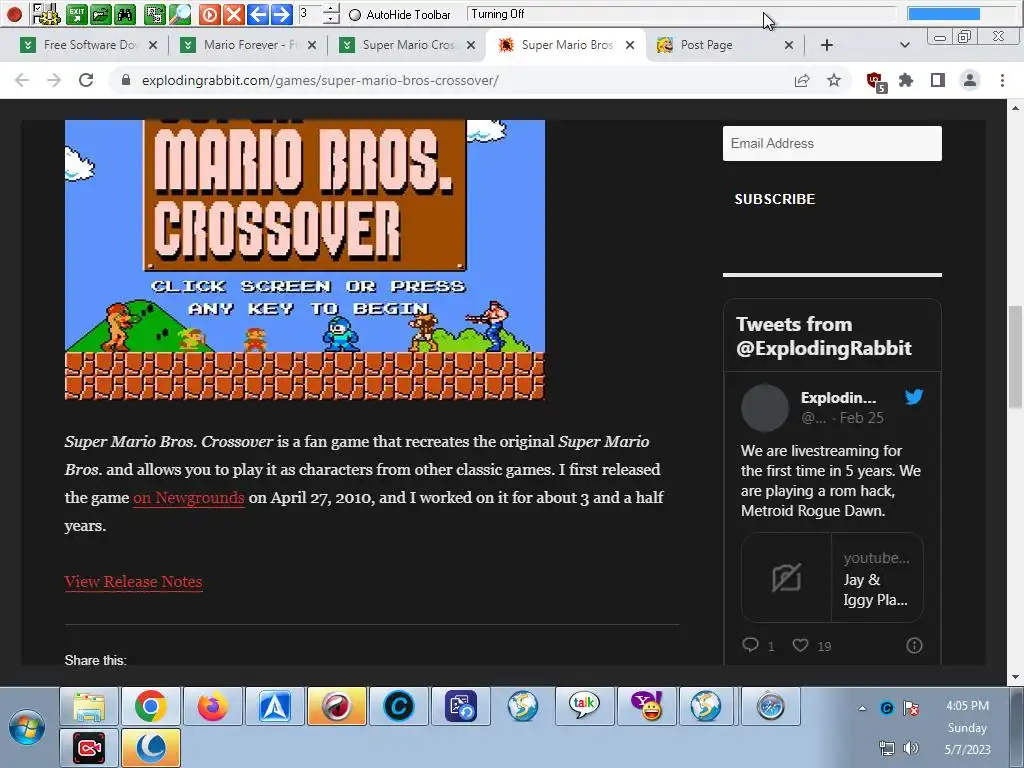Viewport: 1024px width, 768px height.
Task: Open Chrome three-dot menu
Action: (1002, 80)
